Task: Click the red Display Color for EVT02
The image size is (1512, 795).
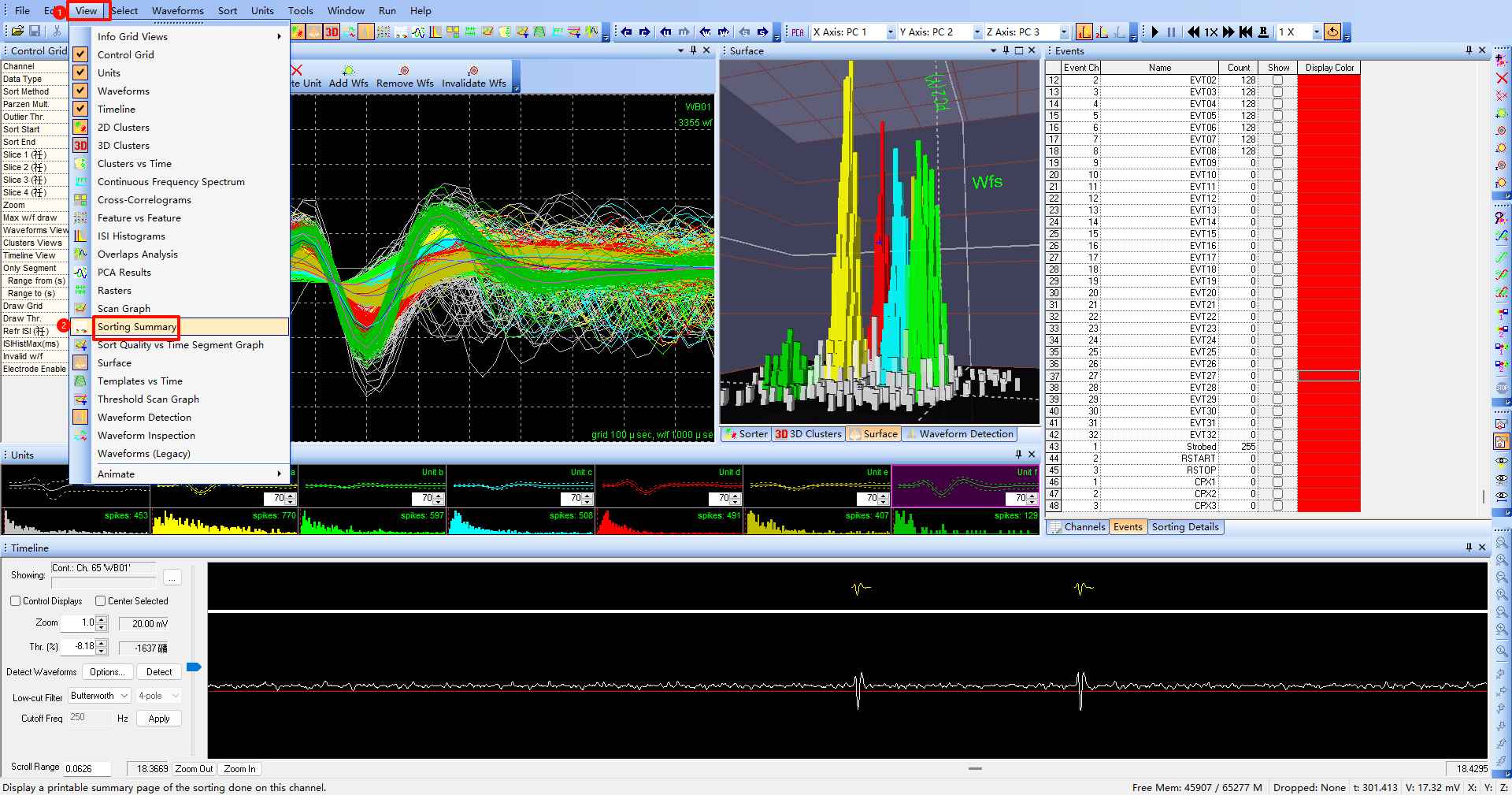Action: pos(1329,80)
